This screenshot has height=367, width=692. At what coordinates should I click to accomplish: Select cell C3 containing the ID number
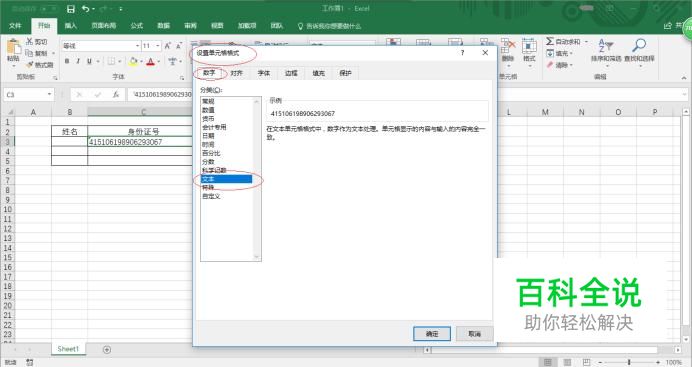[x=139, y=142]
